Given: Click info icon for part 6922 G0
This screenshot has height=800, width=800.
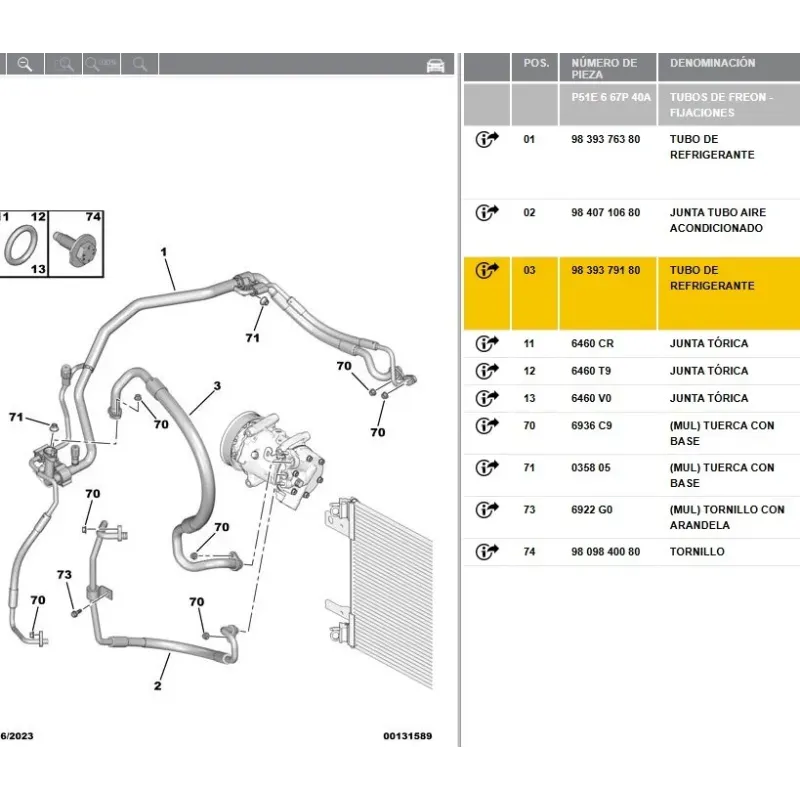Looking at the screenshot, I should [x=487, y=510].
